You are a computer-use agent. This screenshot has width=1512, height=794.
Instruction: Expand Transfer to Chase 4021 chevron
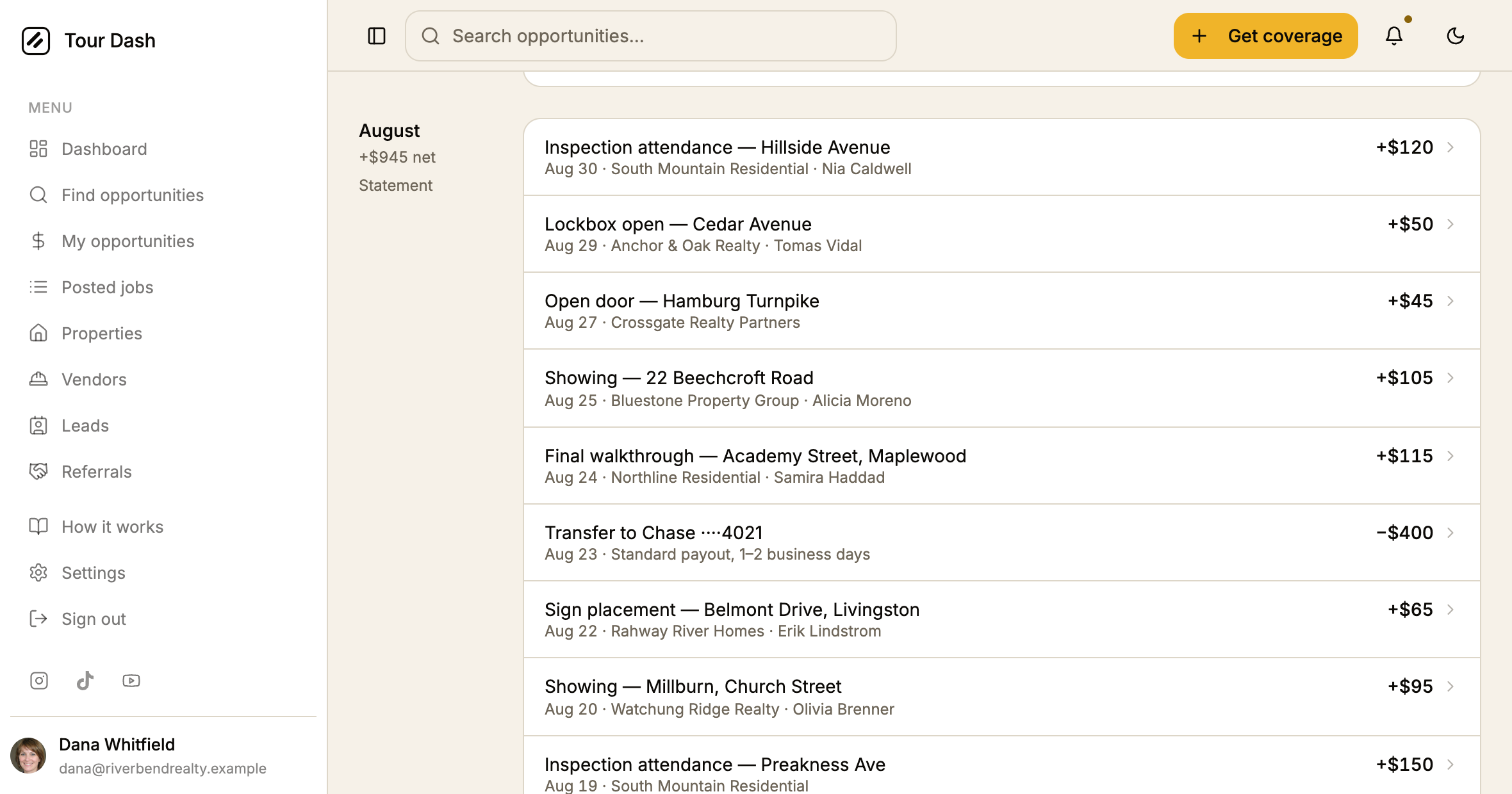pos(1450,533)
